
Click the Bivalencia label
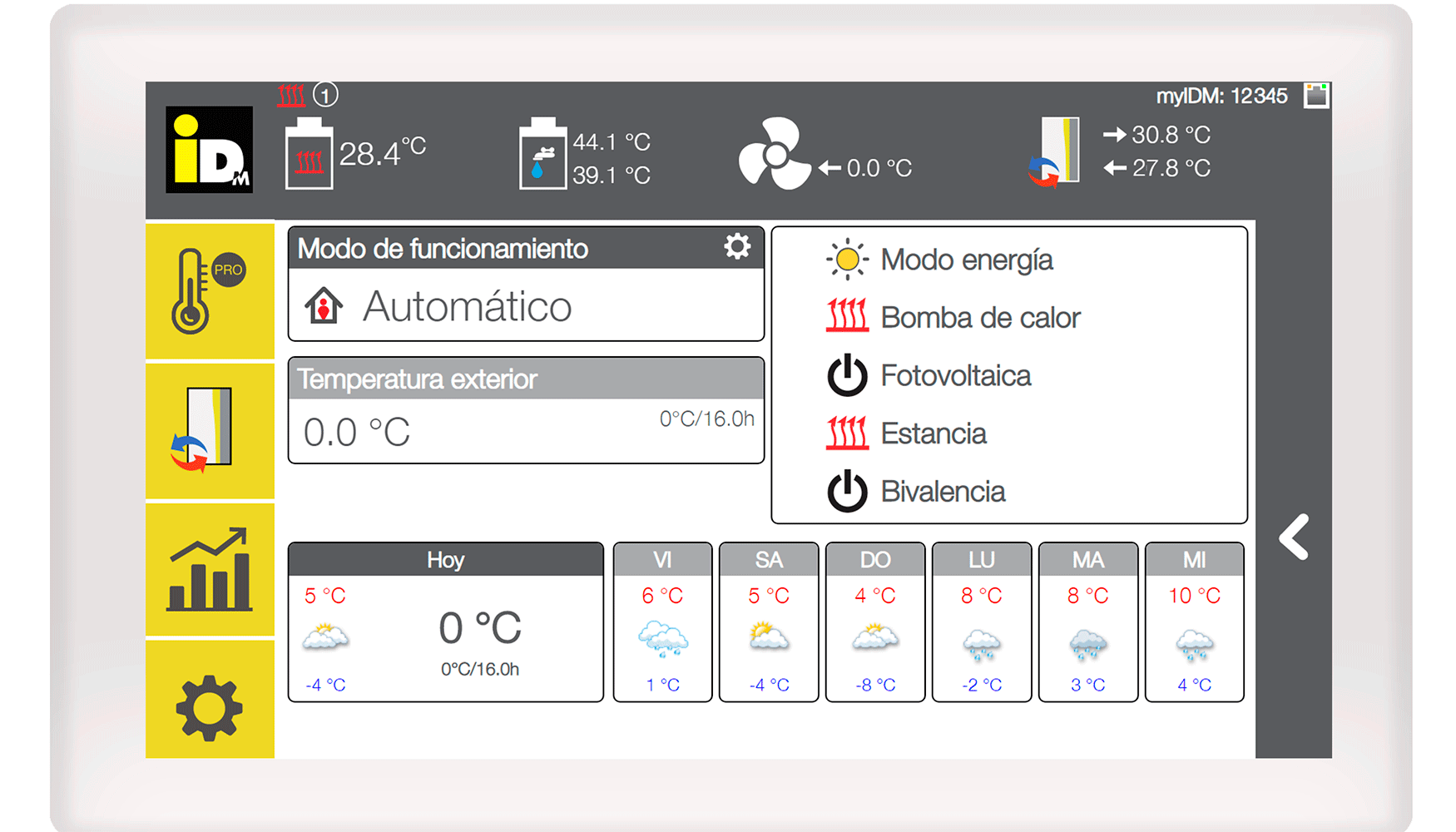click(x=943, y=492)
